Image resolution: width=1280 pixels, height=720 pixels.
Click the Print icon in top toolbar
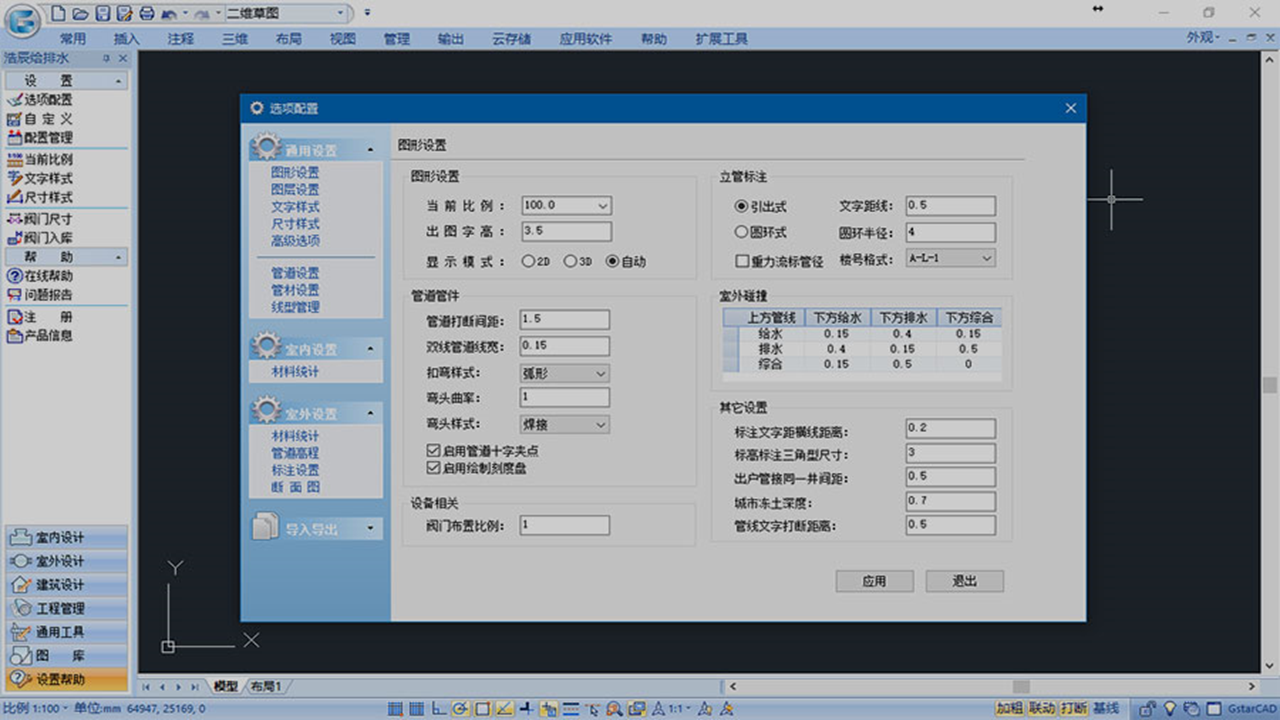(146, 13)
